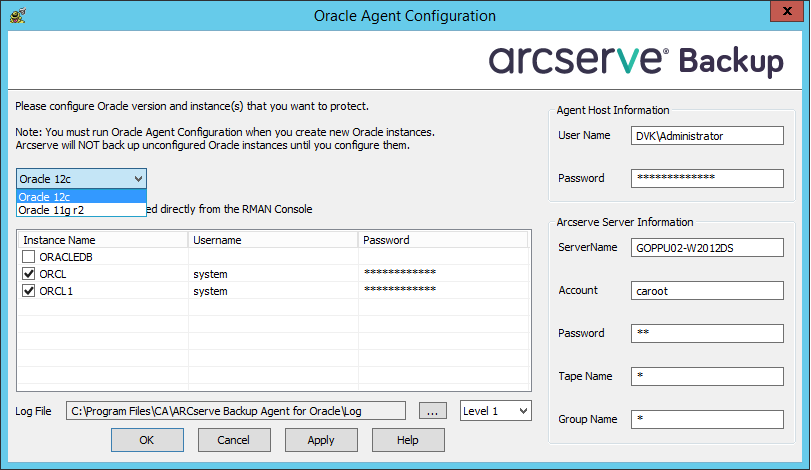Choose Oracle 11g r2 from the list
Screen dimensions: 811x470
coord(81,209)
